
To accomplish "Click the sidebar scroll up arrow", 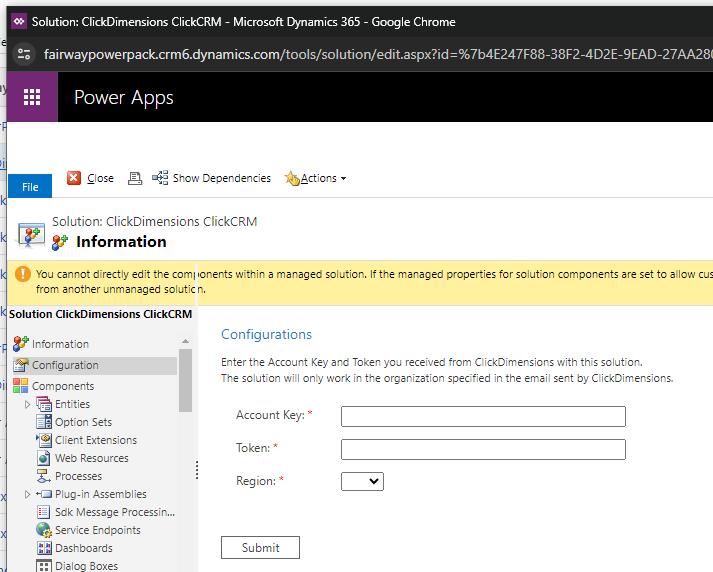I will point(185,341).
